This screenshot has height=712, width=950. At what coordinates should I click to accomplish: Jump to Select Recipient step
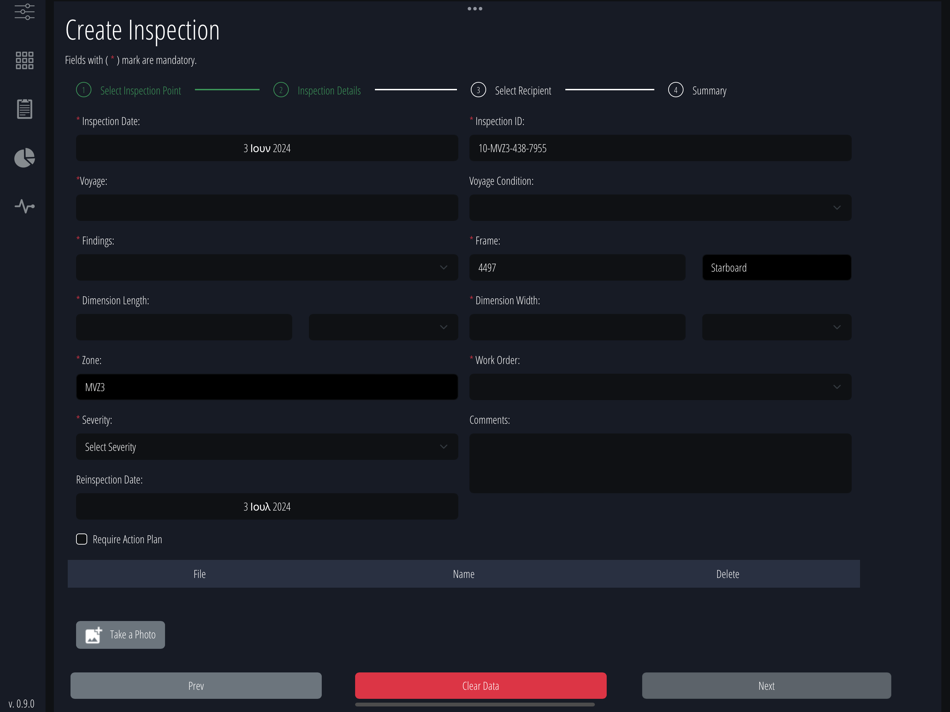pyautogui.click(x=511, y=90)
